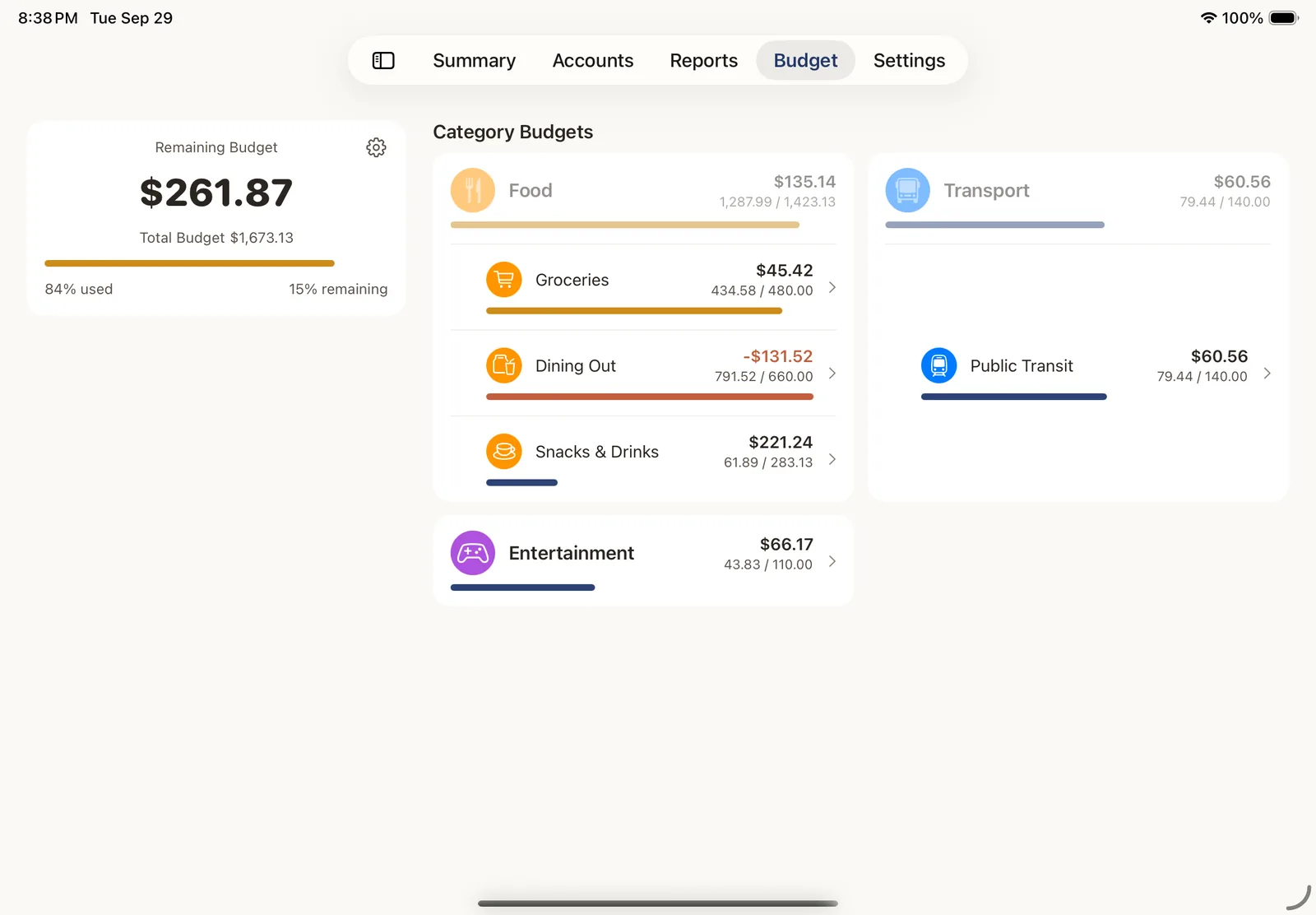The width and height of the screenshot is (1316, 915).
Task: Click the Public Transit train icon
Action: click(x=939, y=365)
